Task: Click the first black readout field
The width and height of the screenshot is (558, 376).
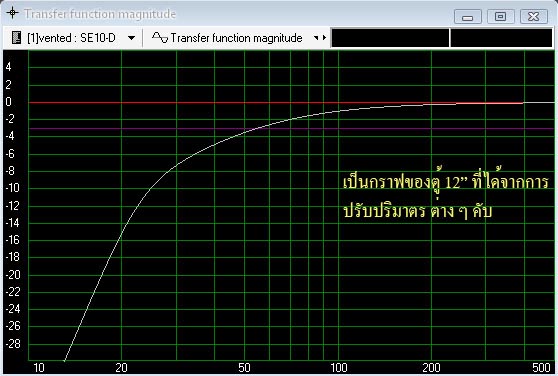Action: pos(390,38)
